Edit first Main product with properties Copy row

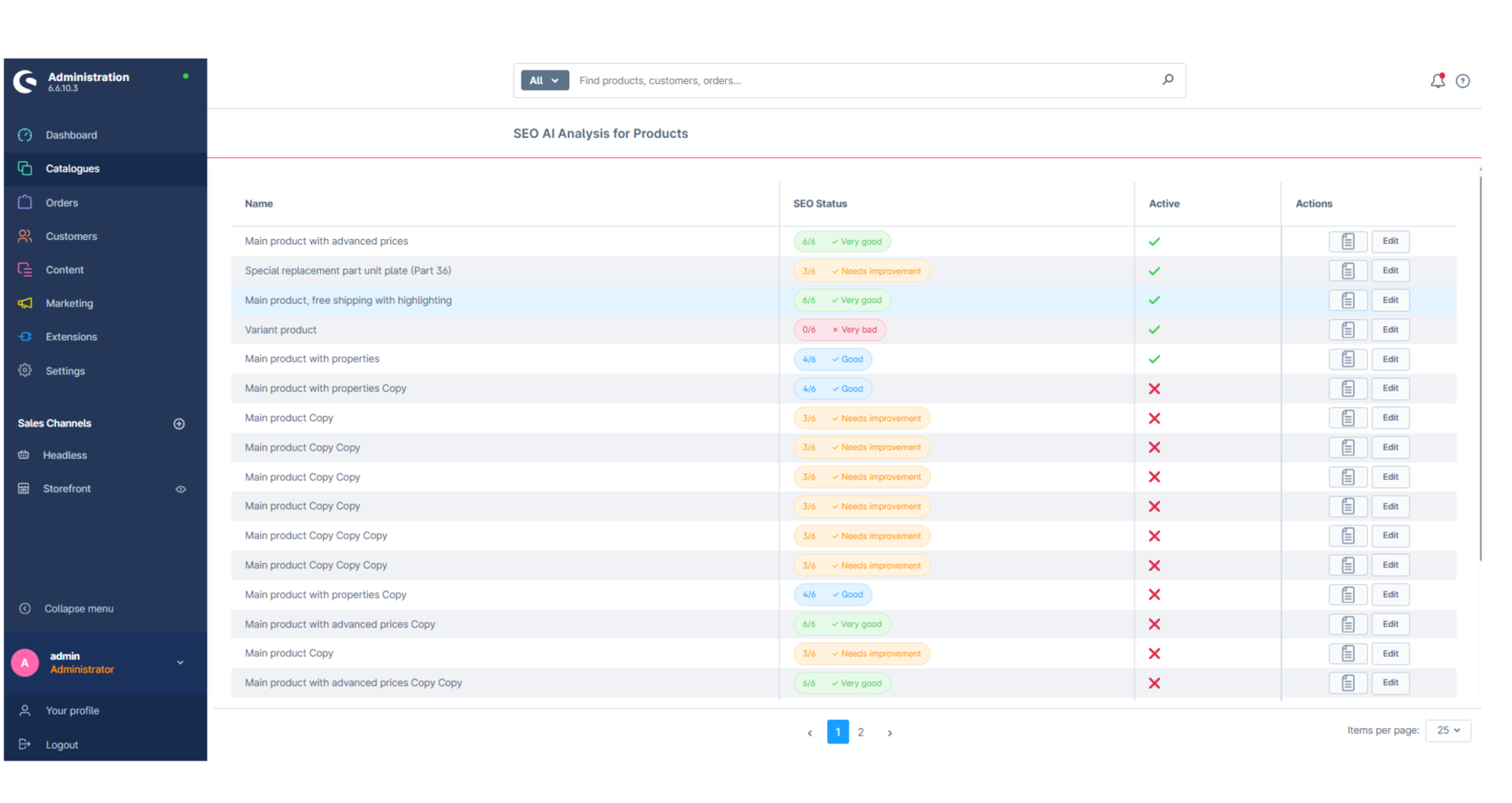[1390, 389]
